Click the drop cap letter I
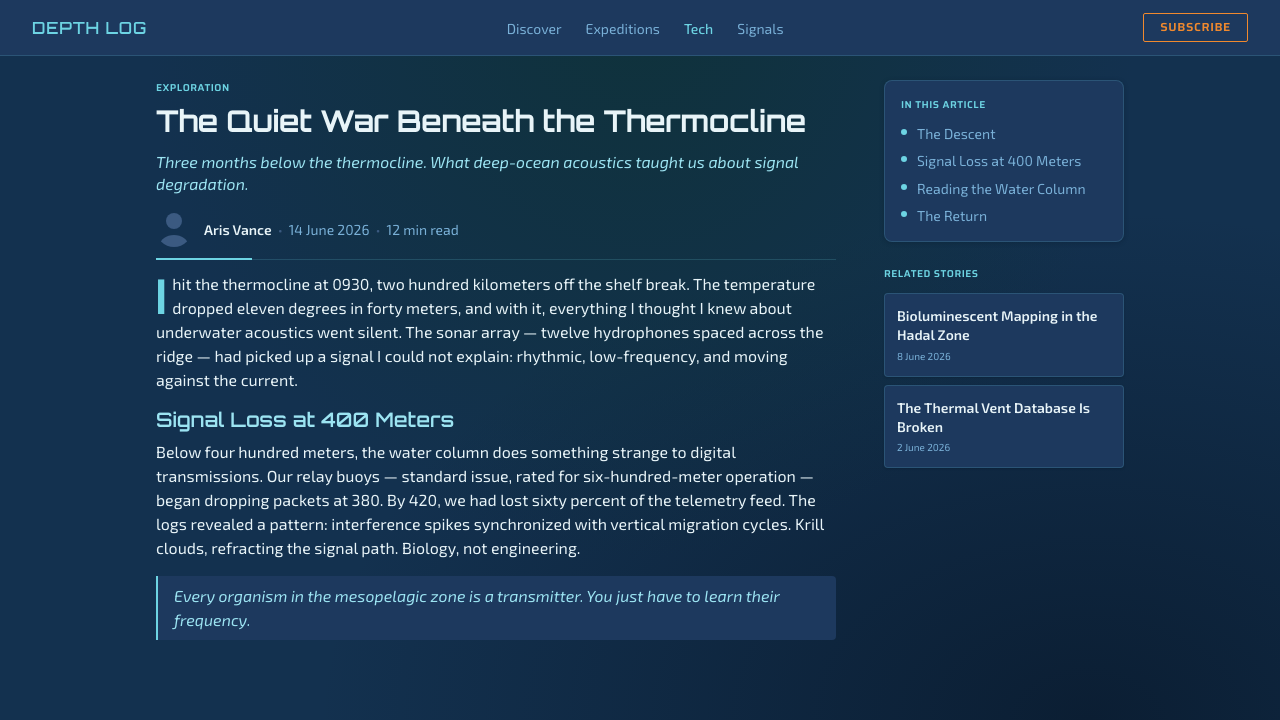This screenshot has width=1280, height=720. tap(161, 296)
